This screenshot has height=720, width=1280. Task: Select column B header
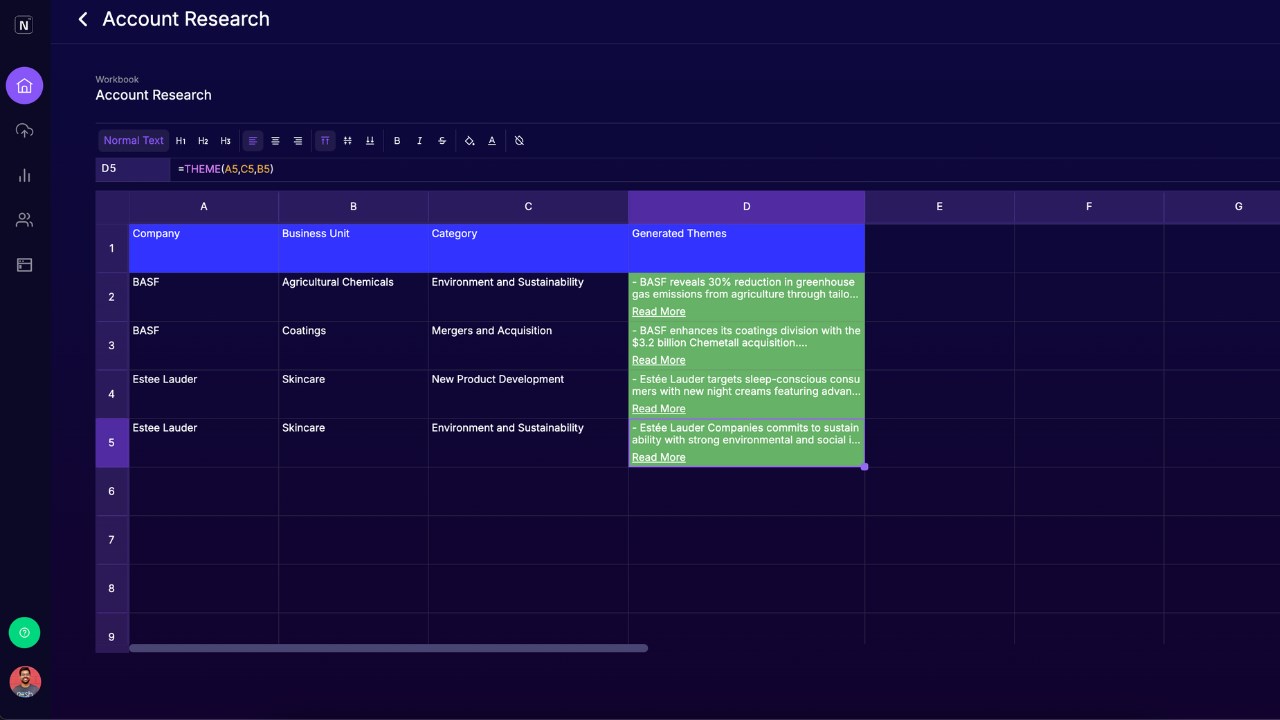point(353,207)
